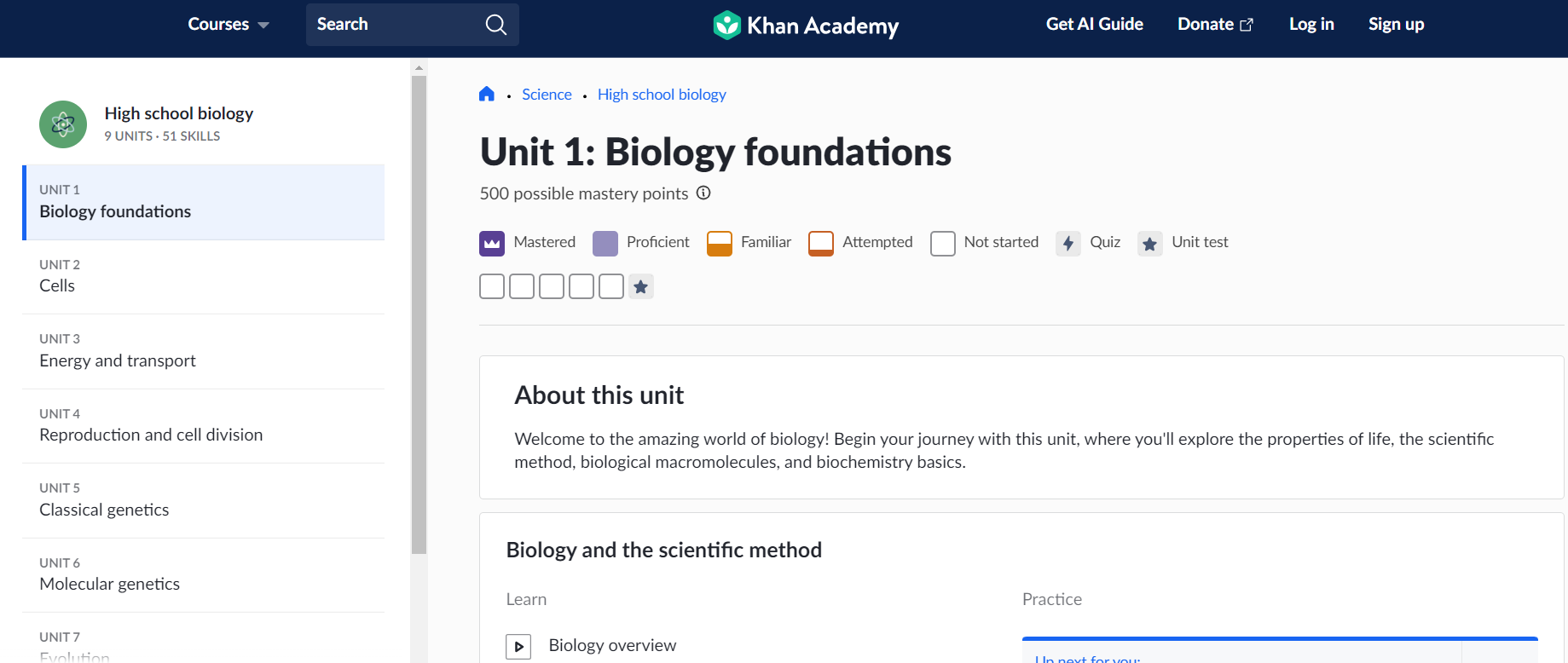
Task: Click the search magnifying glass icon
Action: pos(495,25)
